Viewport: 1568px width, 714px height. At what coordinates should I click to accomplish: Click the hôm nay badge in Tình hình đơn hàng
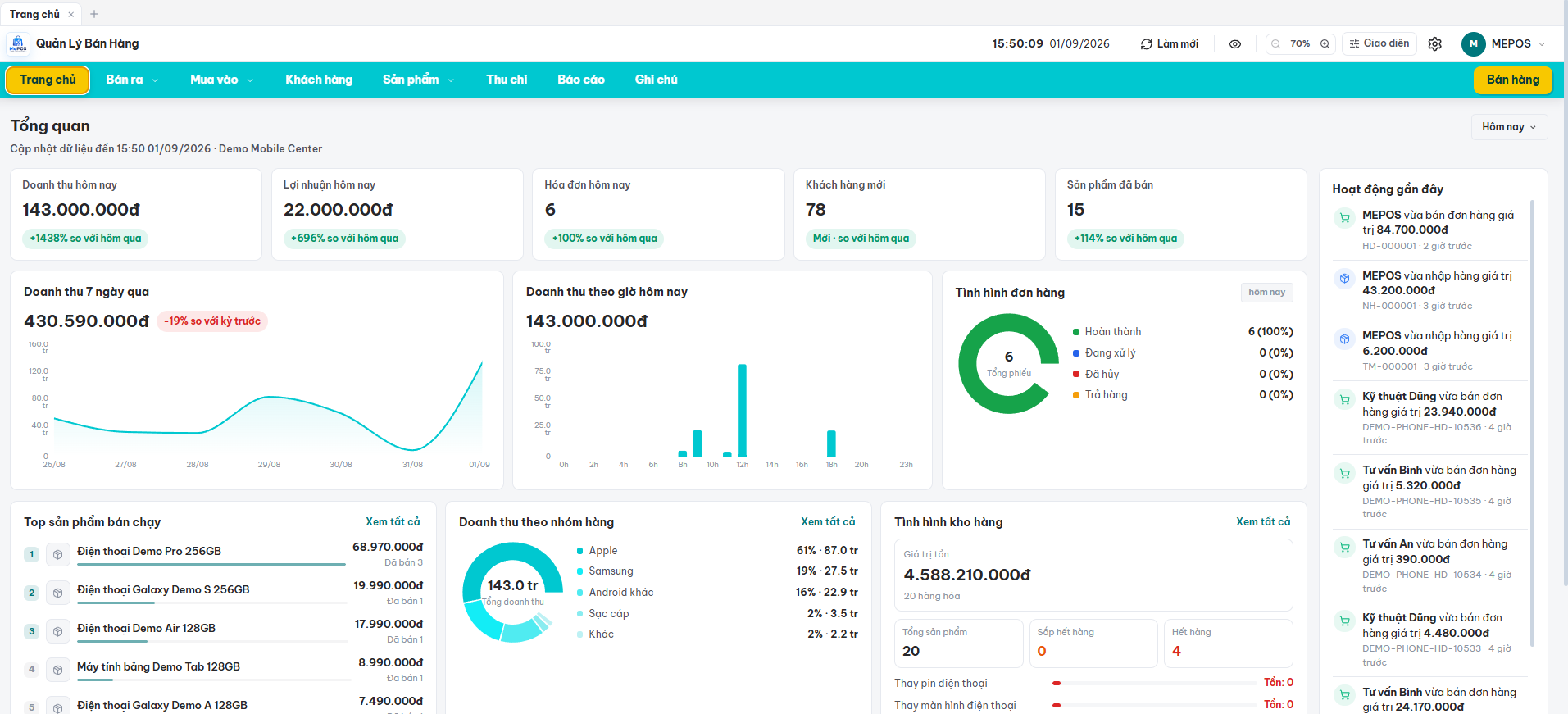pos(1266,293)
